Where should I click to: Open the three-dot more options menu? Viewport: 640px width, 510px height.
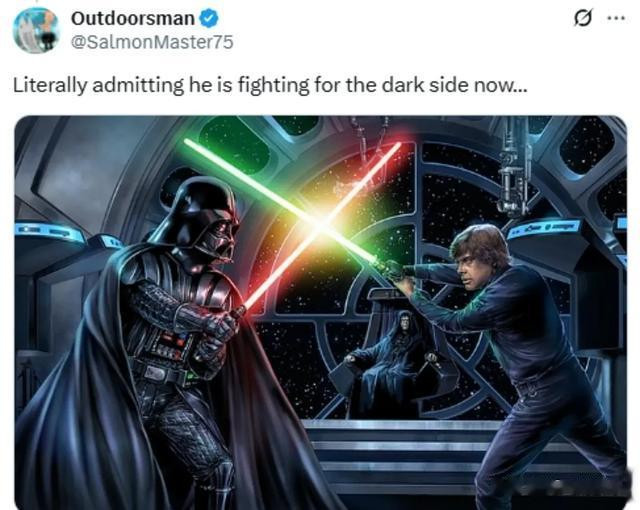pyautogui.click(x=616, y=18)
